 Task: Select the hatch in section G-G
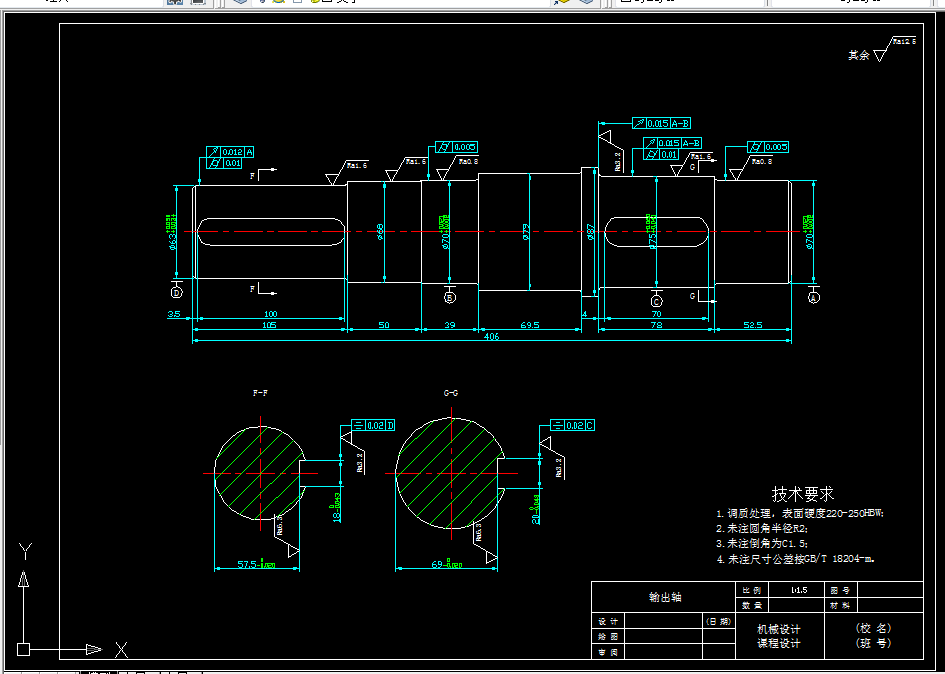click(x=450, y=473)
